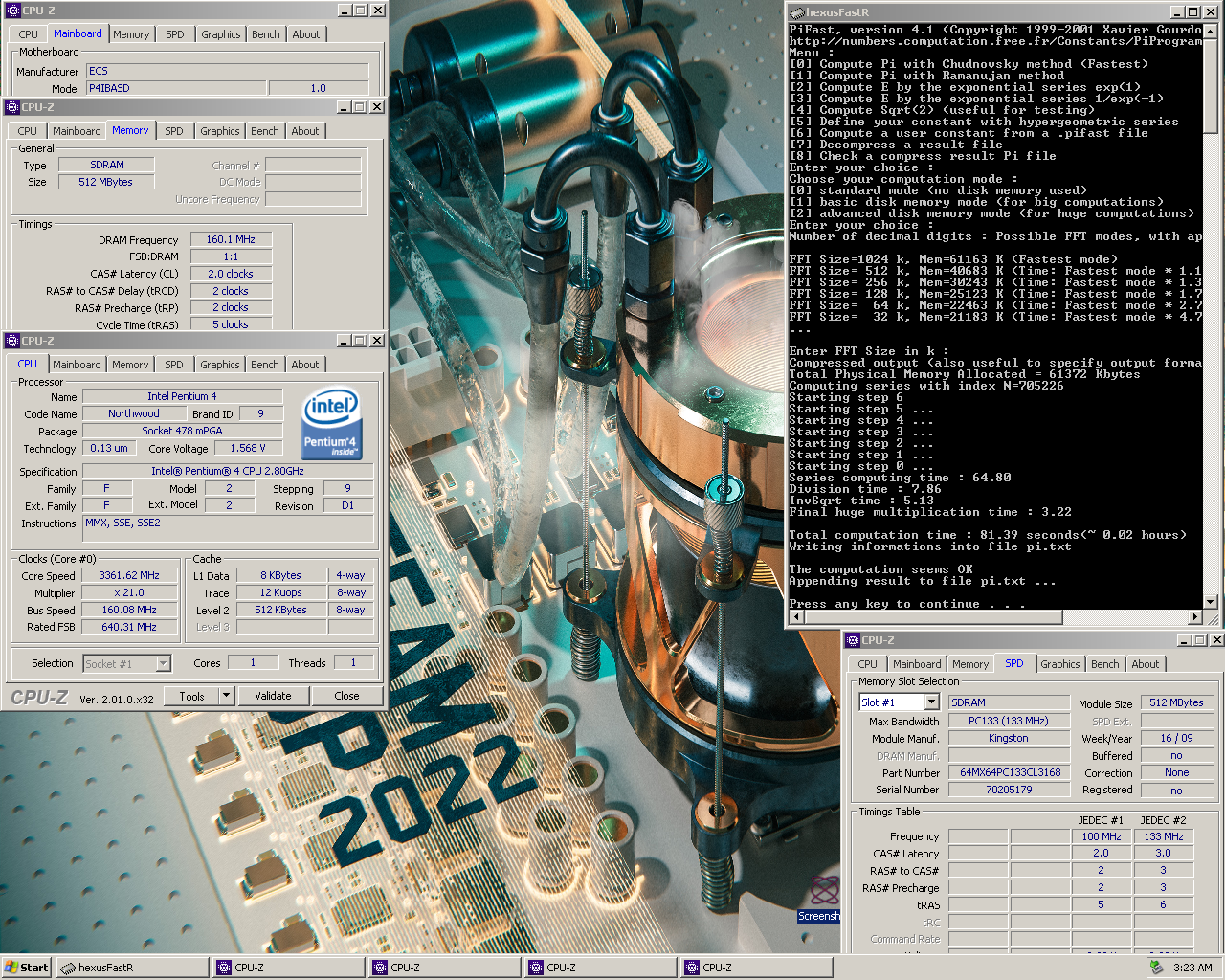Click the Bus Speed value 160.08 MHz
Image resolution: width=1225 pixels, height=980 pixels.
pyautogui.click(x=129, y=611)
